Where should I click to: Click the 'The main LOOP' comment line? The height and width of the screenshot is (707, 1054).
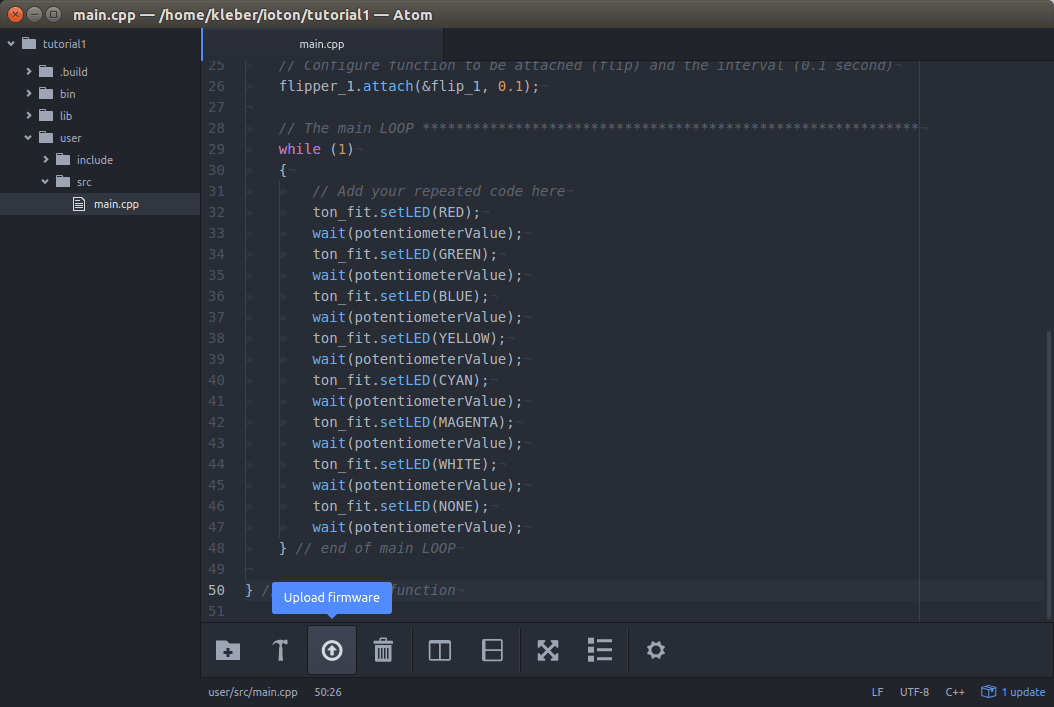click(x=598, y=128)
